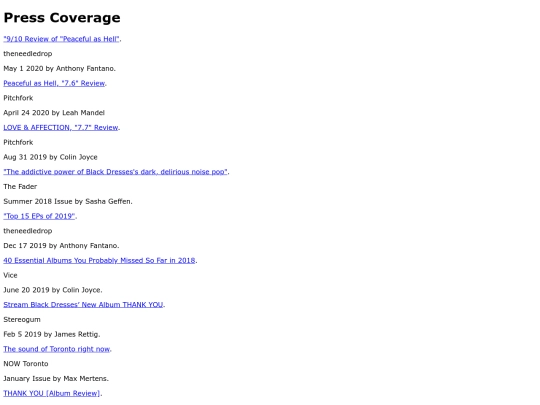
Task: Open the THANK YOU [Album Review] link
Action: point(52,393)
